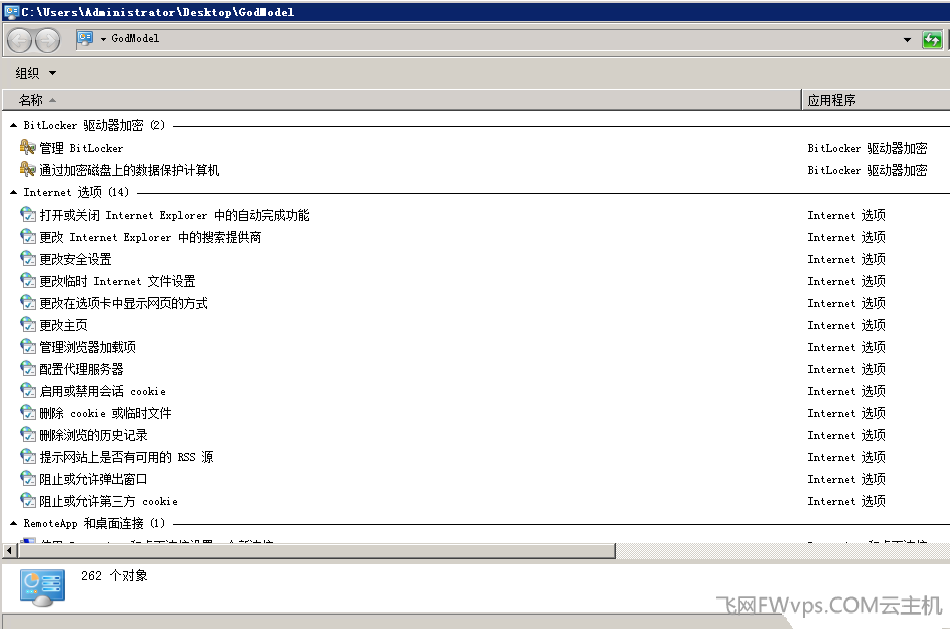Sort by the 名称 column header
950x629 pixels.
[x=402, y=100]
